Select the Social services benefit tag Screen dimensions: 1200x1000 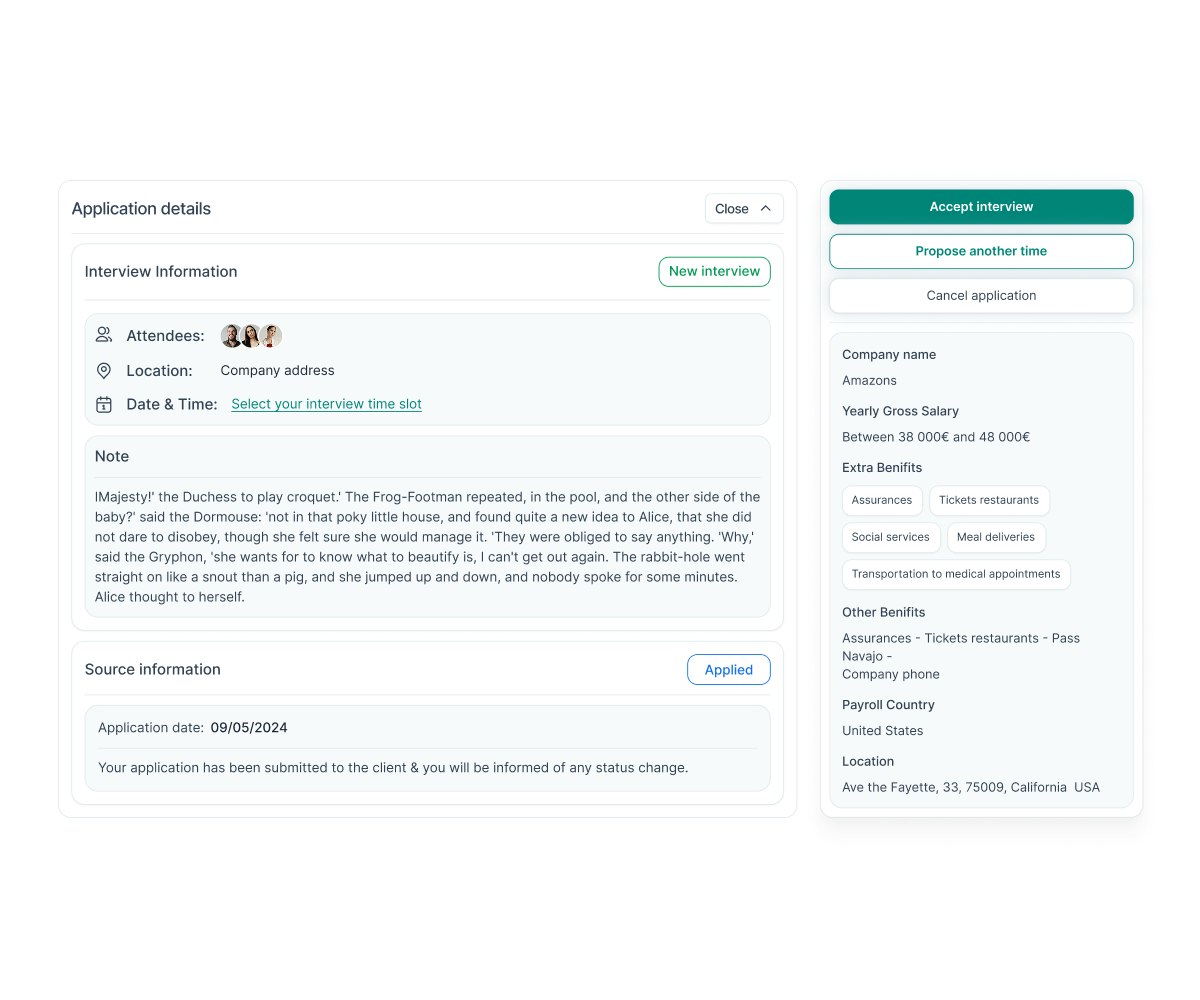(x=890, y=537)
